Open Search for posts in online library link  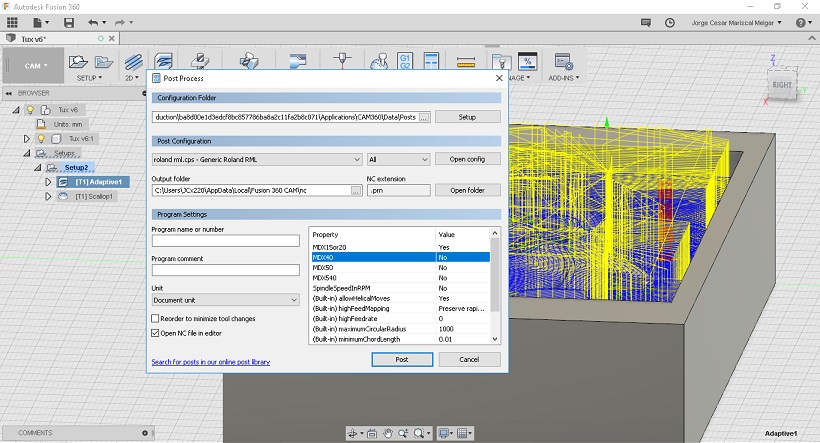tap(211, 362)
